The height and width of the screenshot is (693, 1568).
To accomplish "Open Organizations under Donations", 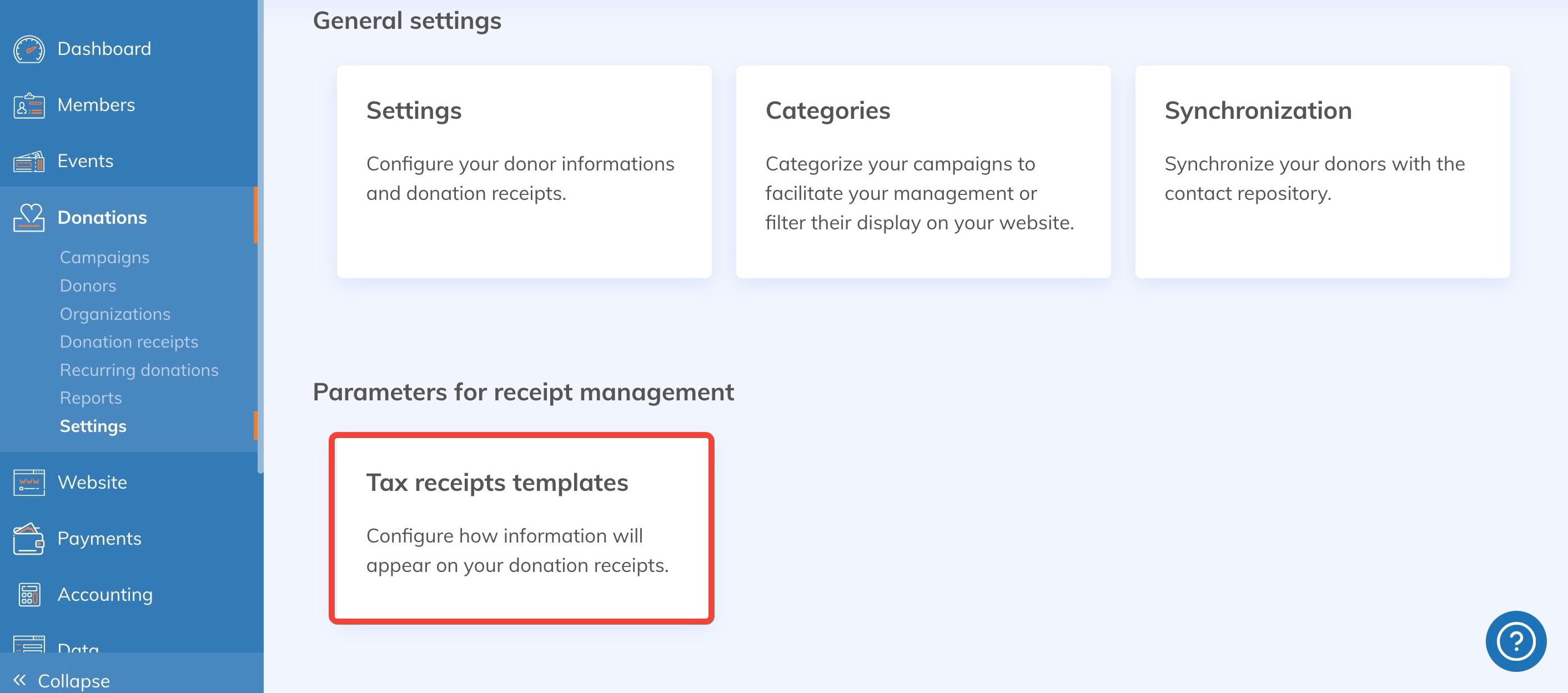I will [115, 314].
